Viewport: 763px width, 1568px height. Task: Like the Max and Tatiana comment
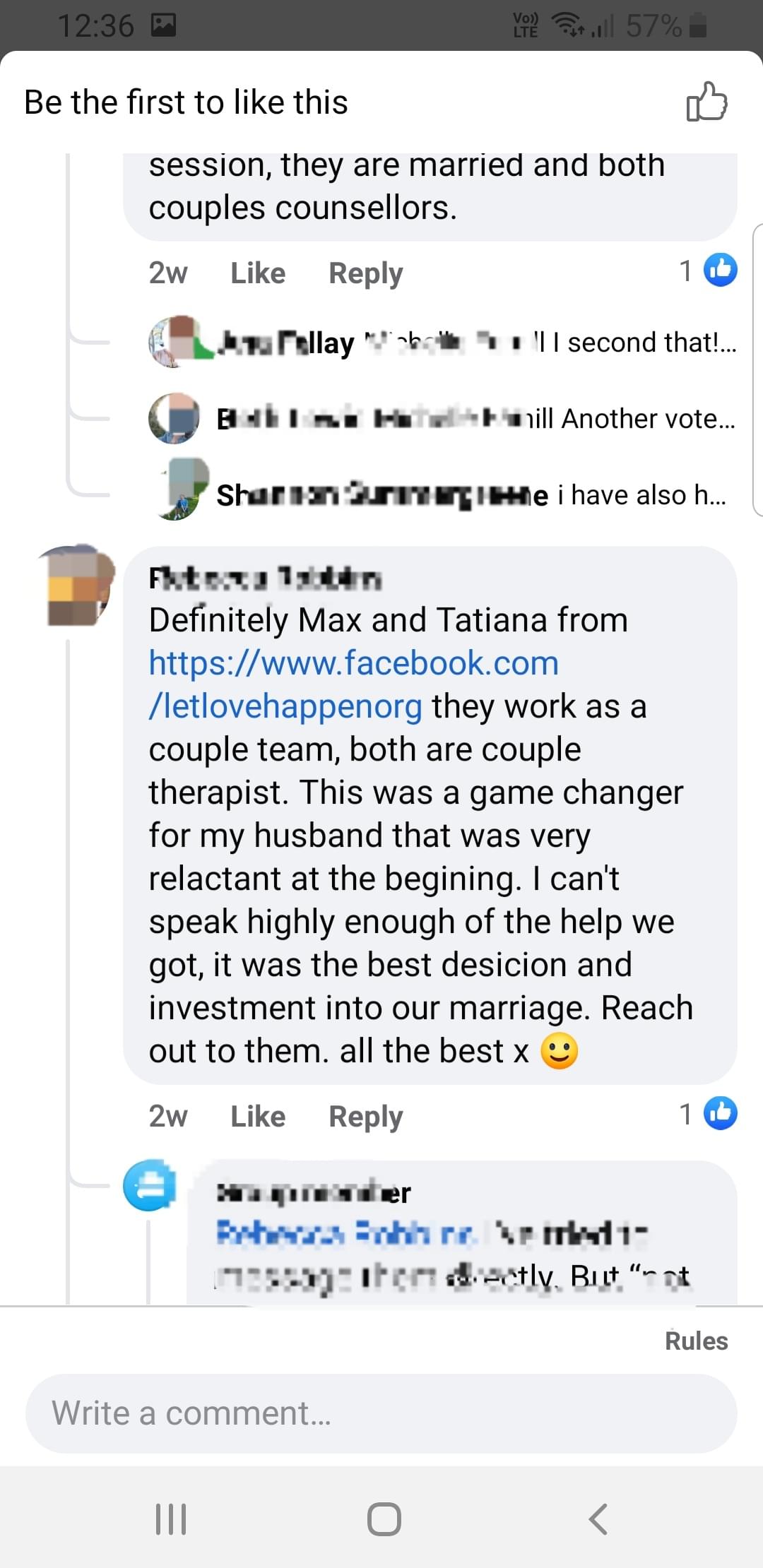click(x=258, y=1117)
